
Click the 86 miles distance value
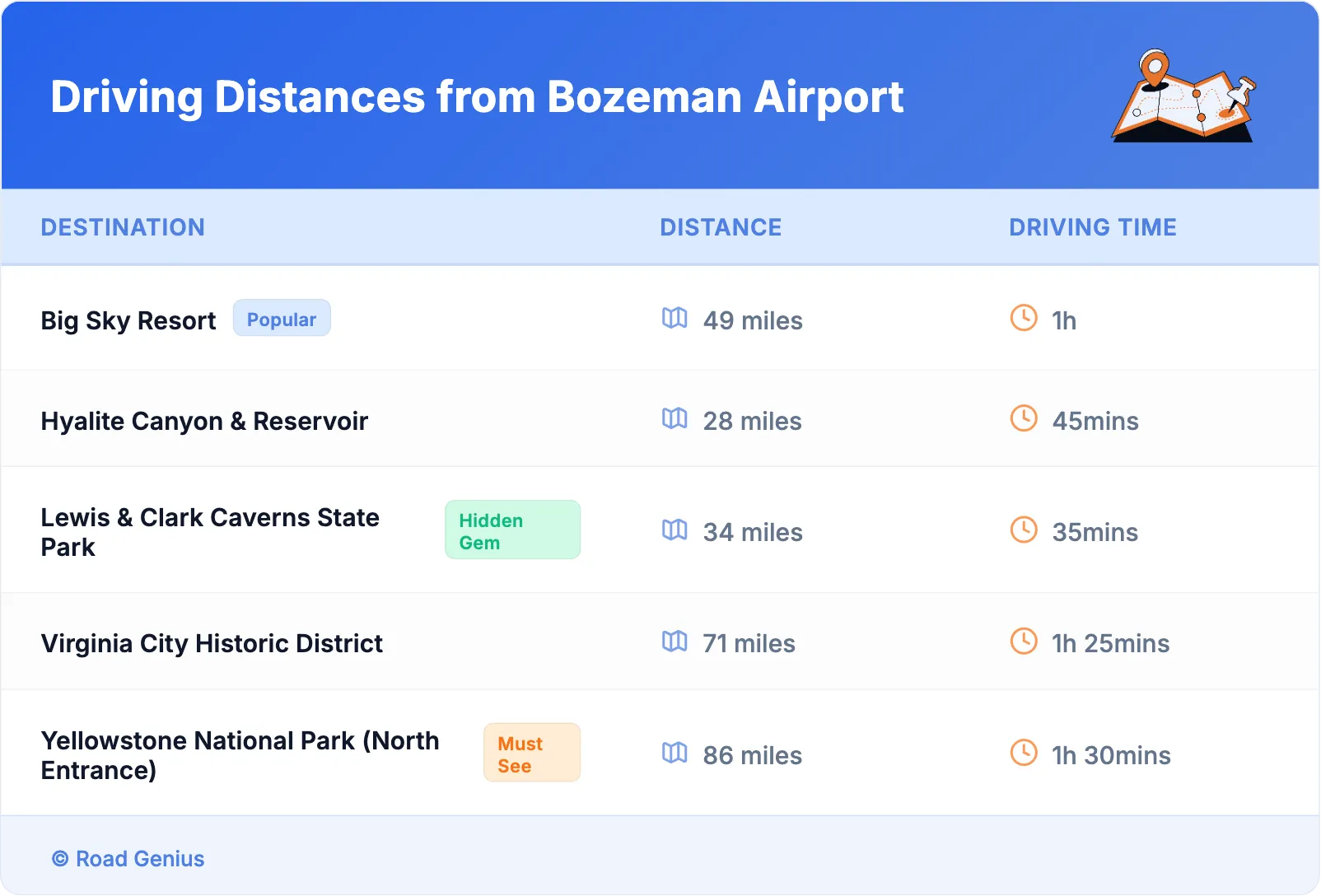tap(753, 755)
